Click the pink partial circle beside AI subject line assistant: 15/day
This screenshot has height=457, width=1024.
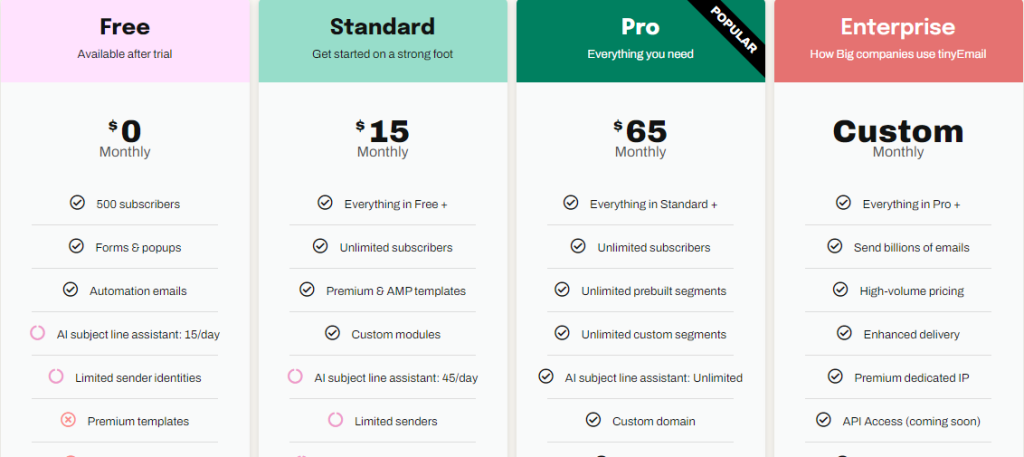(38, 333)
